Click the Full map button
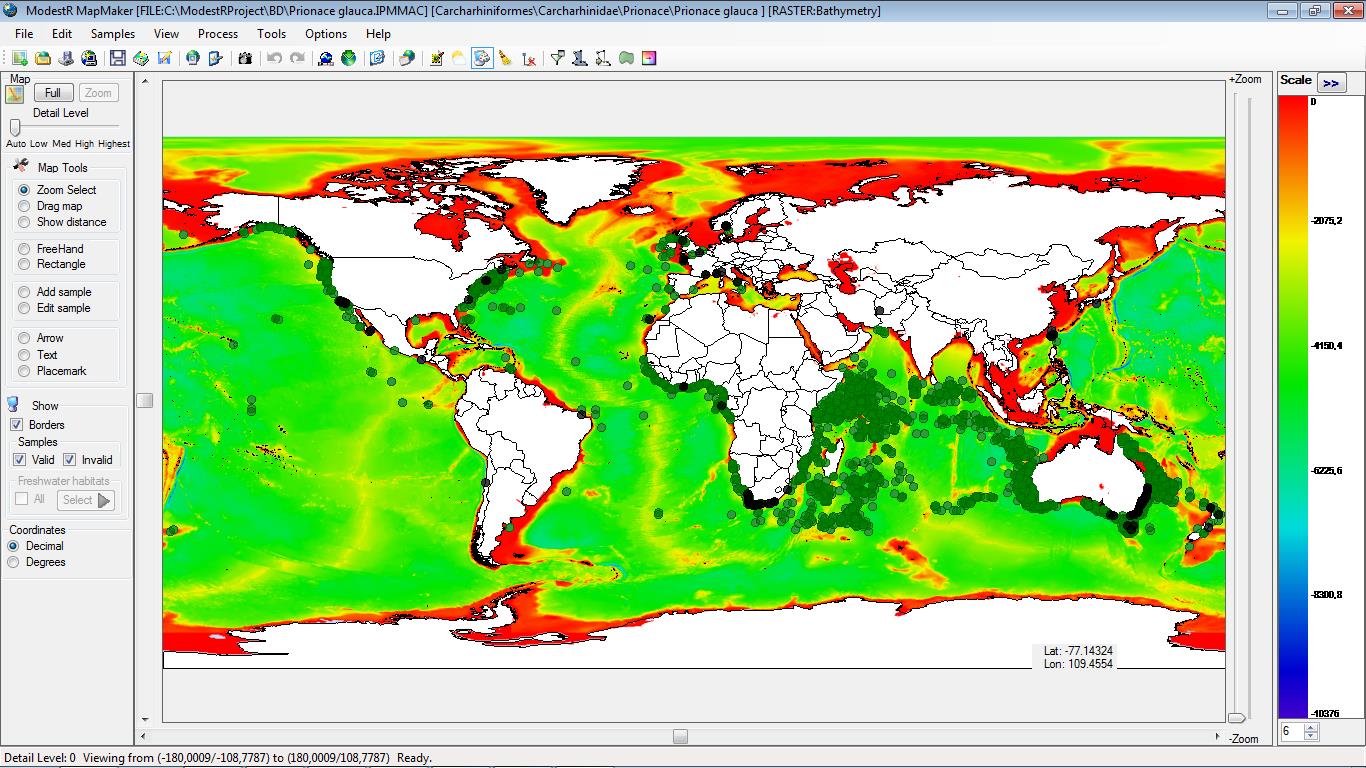Screen dimensions: 1366x768 [x=53, y=93]
